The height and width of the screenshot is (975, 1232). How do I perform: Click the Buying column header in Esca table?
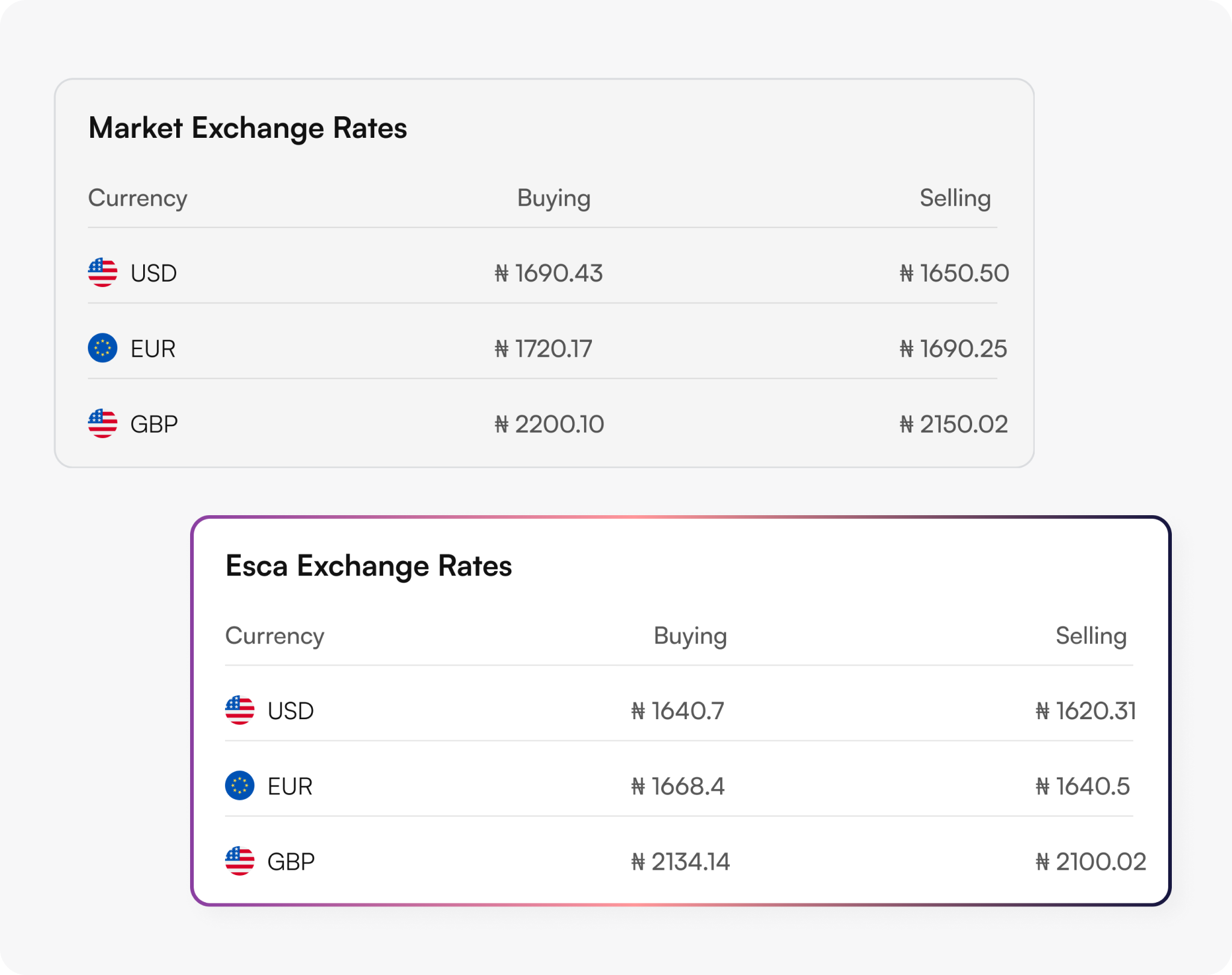point(691,636)
